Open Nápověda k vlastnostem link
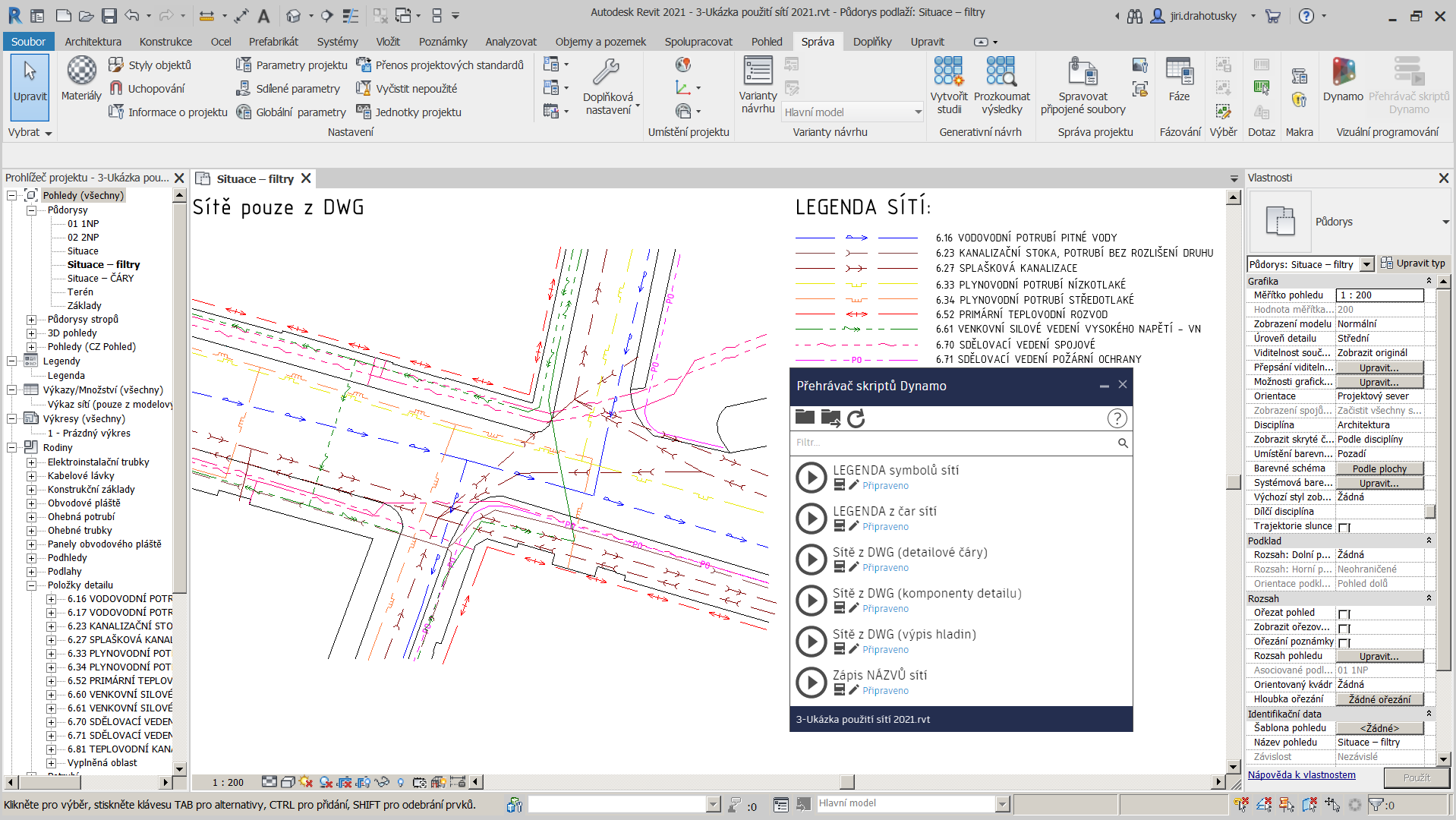Viewport: 1456px width, 820px height. click(x=1301, y=775)
